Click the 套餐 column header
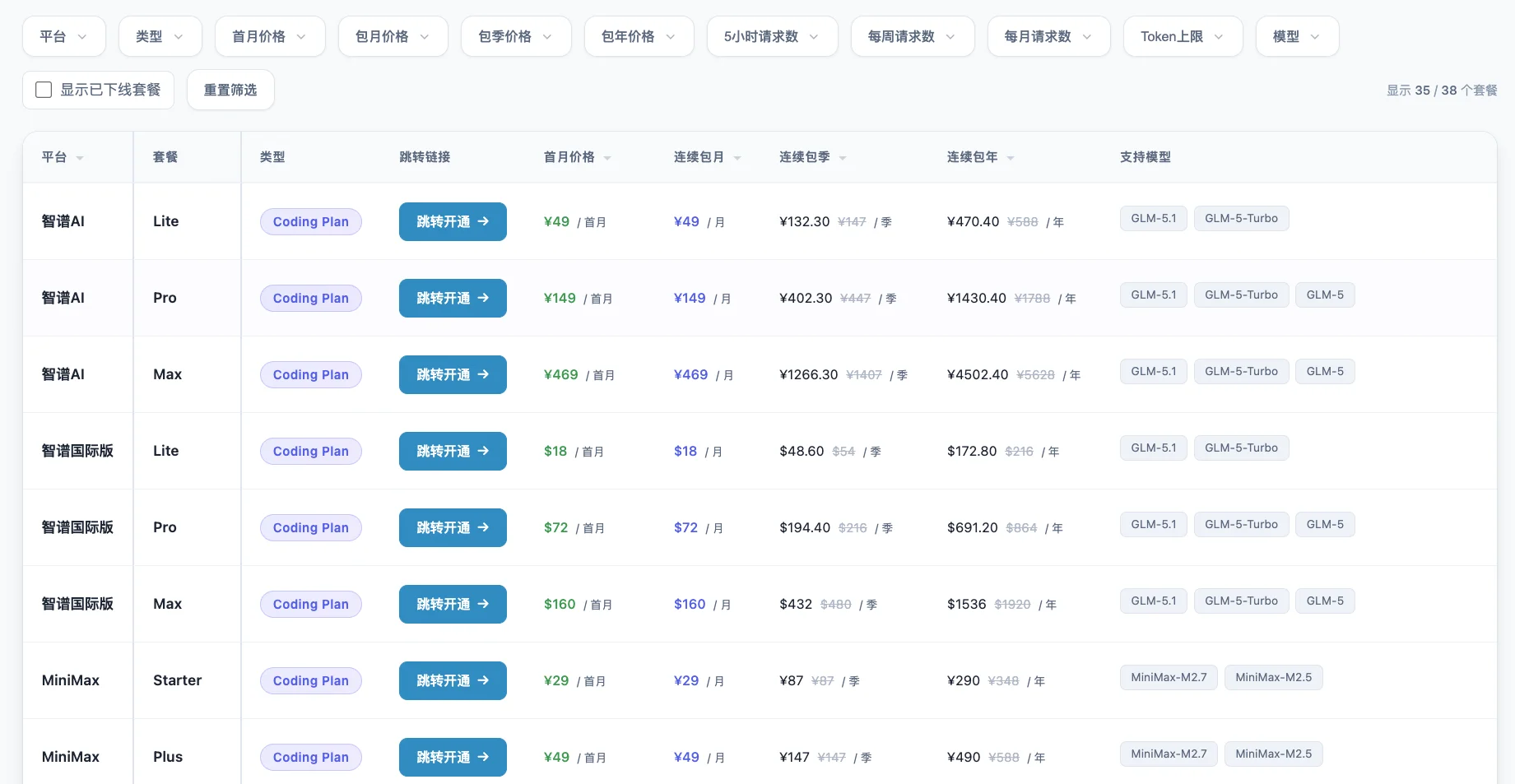Screen dimensions: 1515x784 [x=165, y=157]
